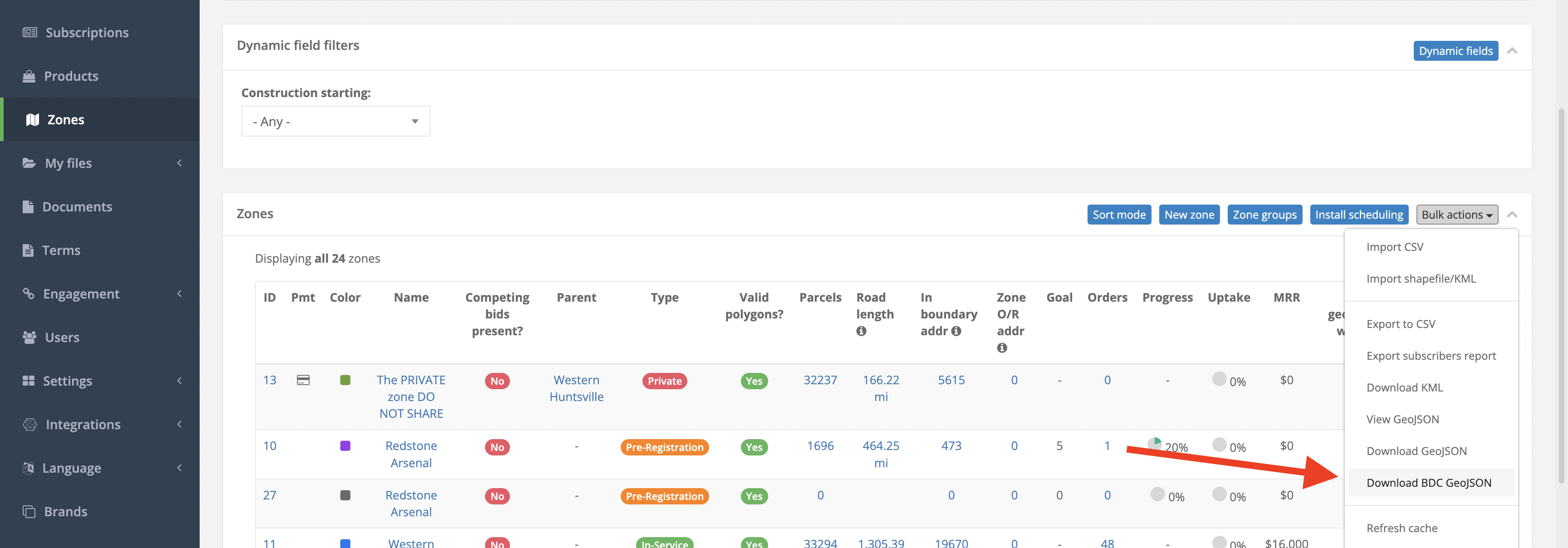Viewport: 1568px width, 548px height.
Task: Select Terms in the sidebar
Action: [61, 250]
